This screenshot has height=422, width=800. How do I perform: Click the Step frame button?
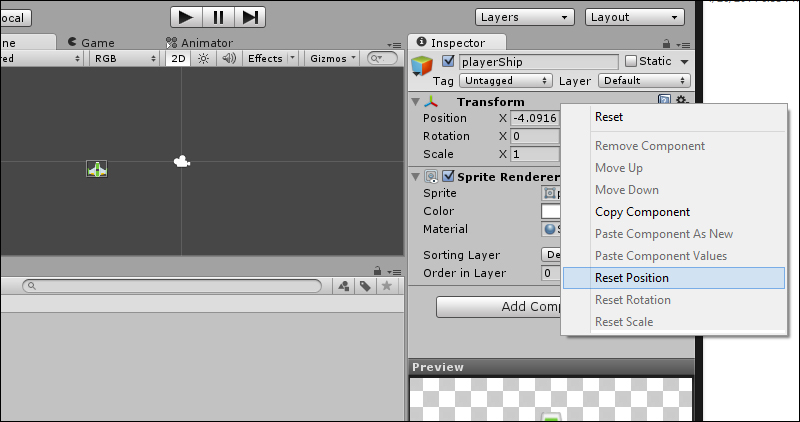click(250, 17)
